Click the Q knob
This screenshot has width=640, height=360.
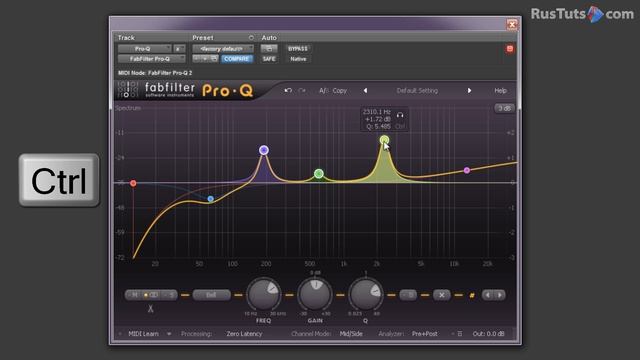[x=366, y=294]
